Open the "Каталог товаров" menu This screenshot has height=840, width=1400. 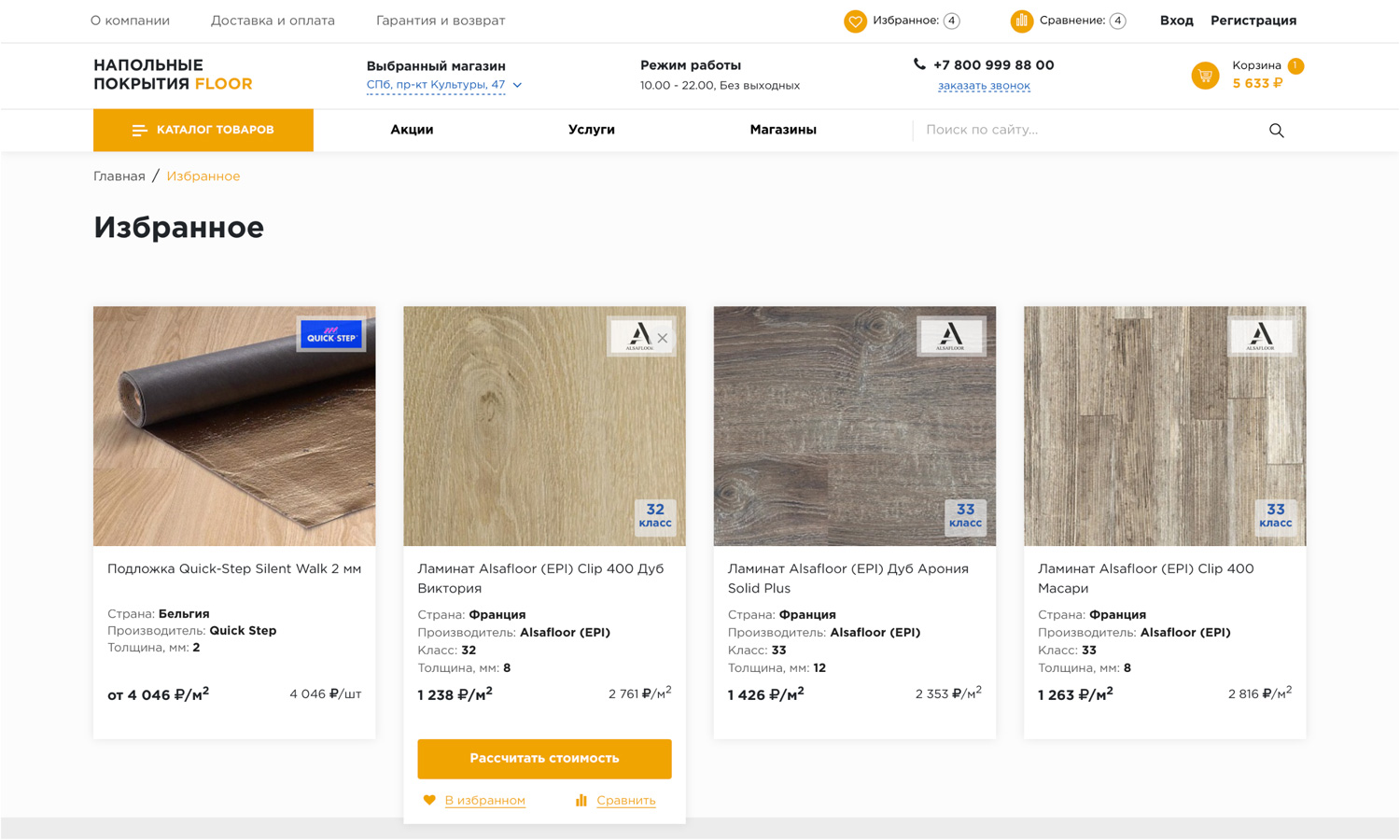(x=203, y=131)
